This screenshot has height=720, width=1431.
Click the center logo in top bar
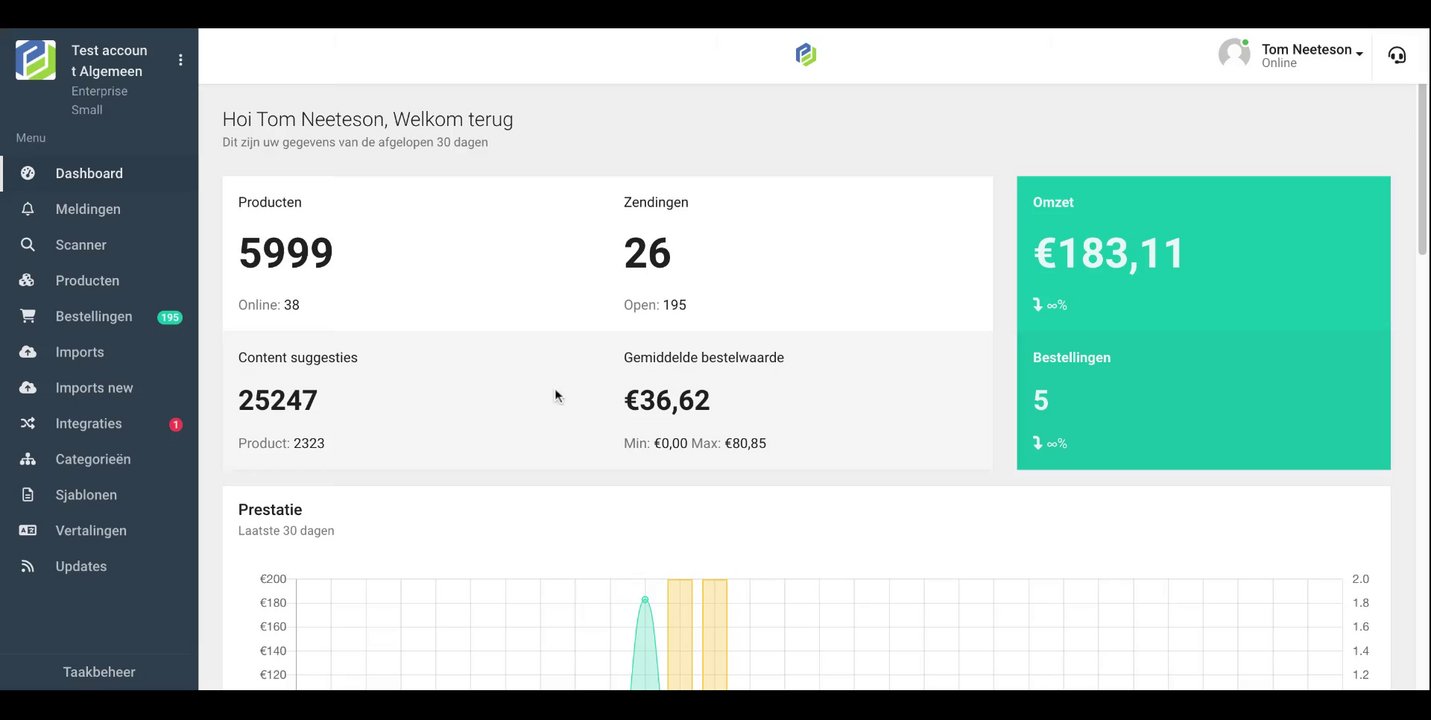tap(806, 55)
